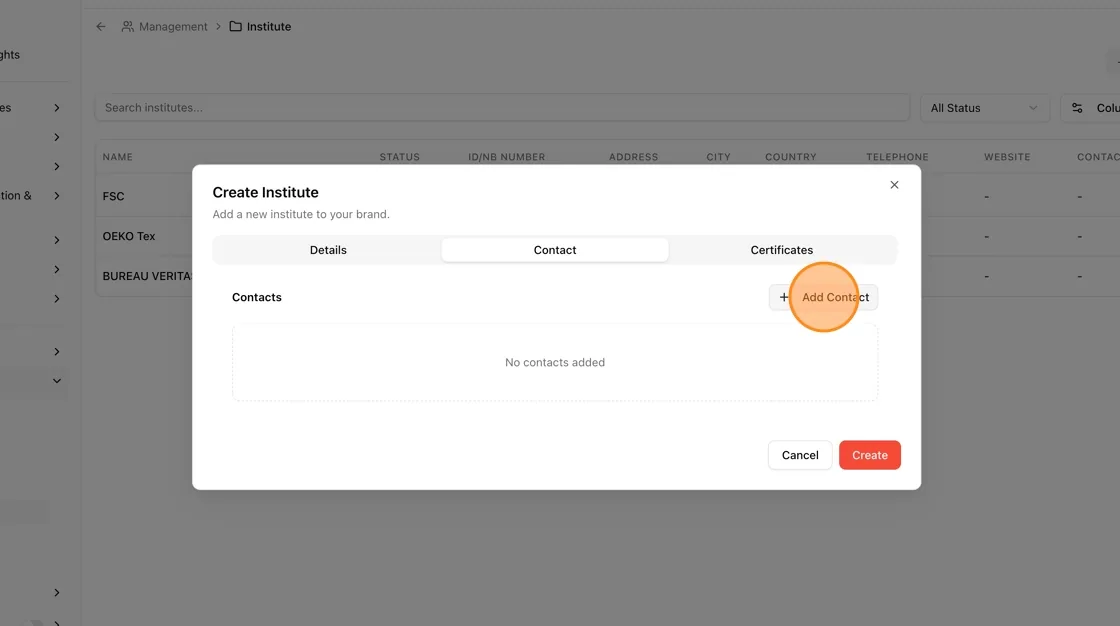Open the Columns filter icon
This screenshot has height=626, width=1120.
click(x=1077, y=108)
